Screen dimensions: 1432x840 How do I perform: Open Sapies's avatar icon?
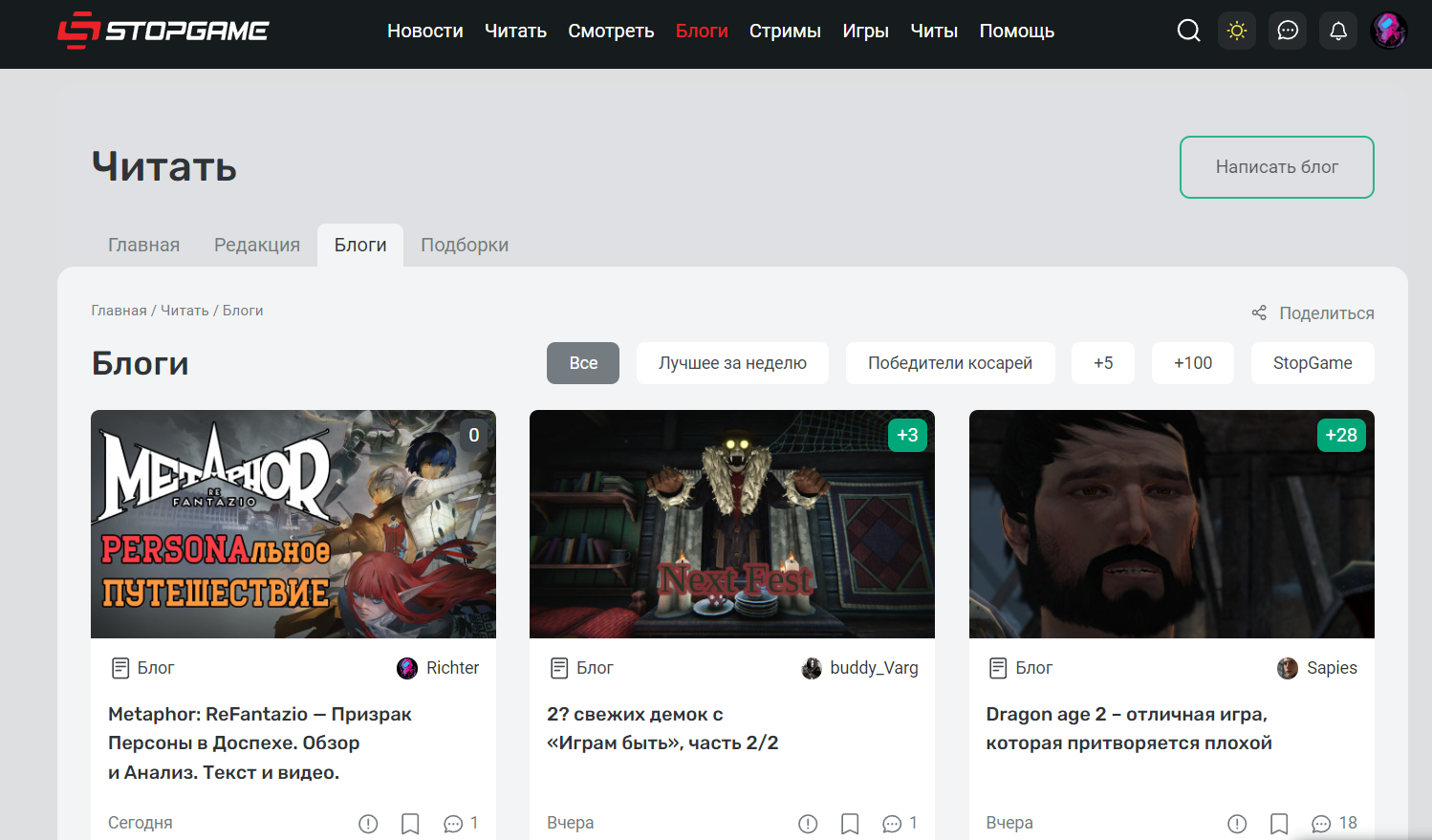coord(1288,668)
